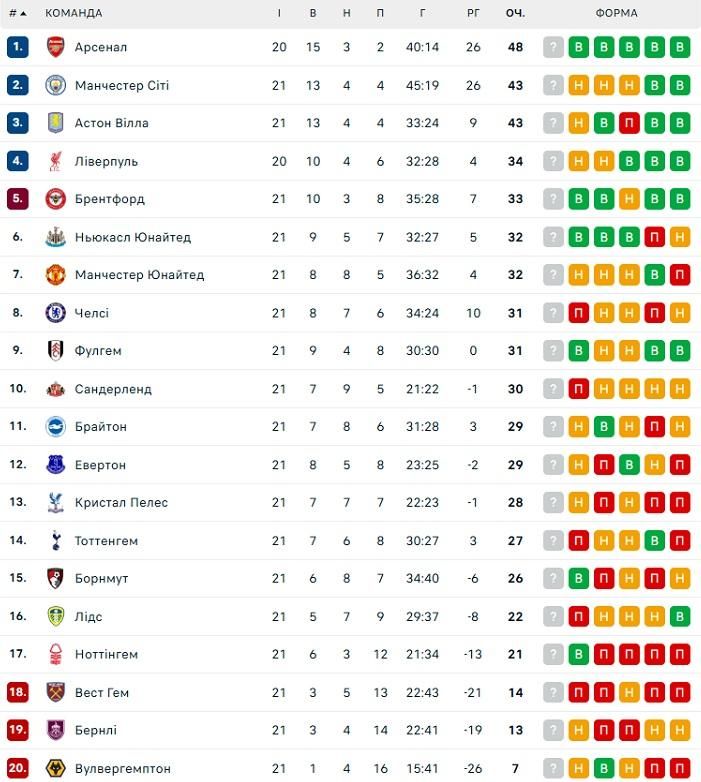Sort by the РГ goal difference header

[473, 14]
